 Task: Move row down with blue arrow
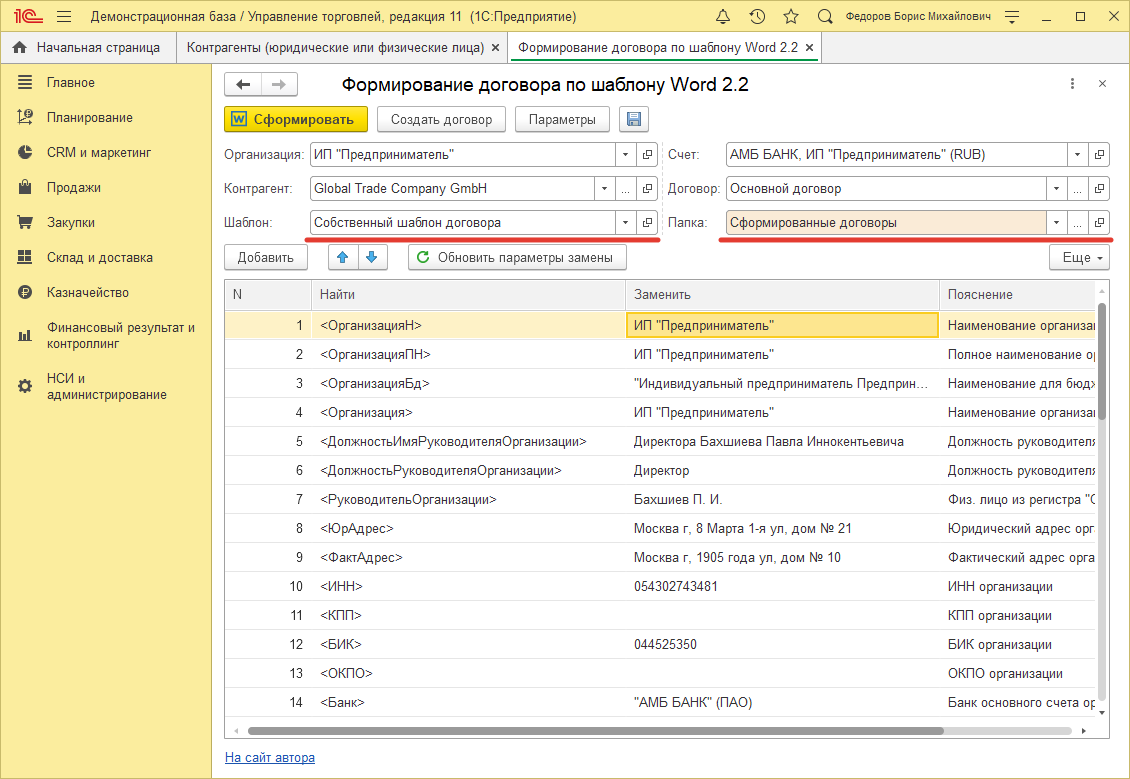click(x=371, y=257)
